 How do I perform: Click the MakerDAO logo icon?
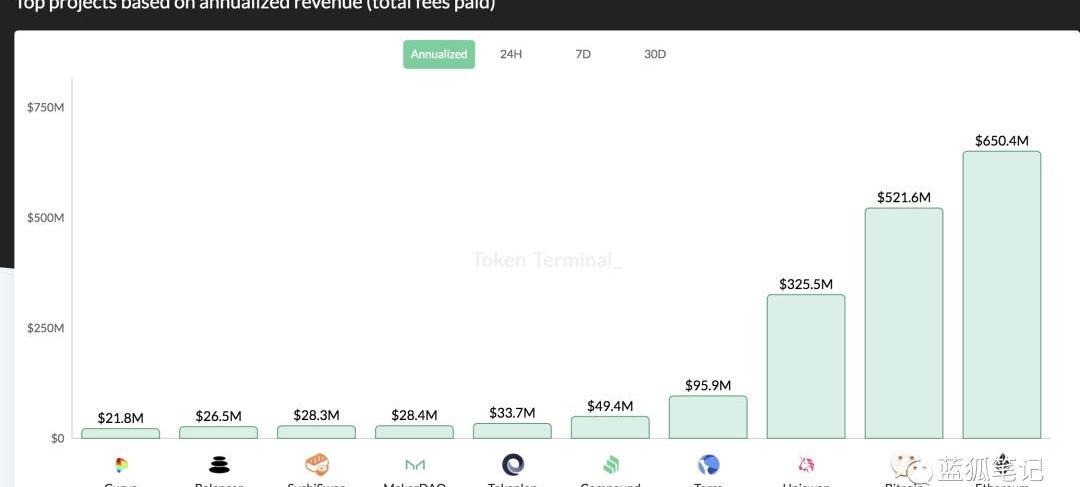(x=415, y=465)
